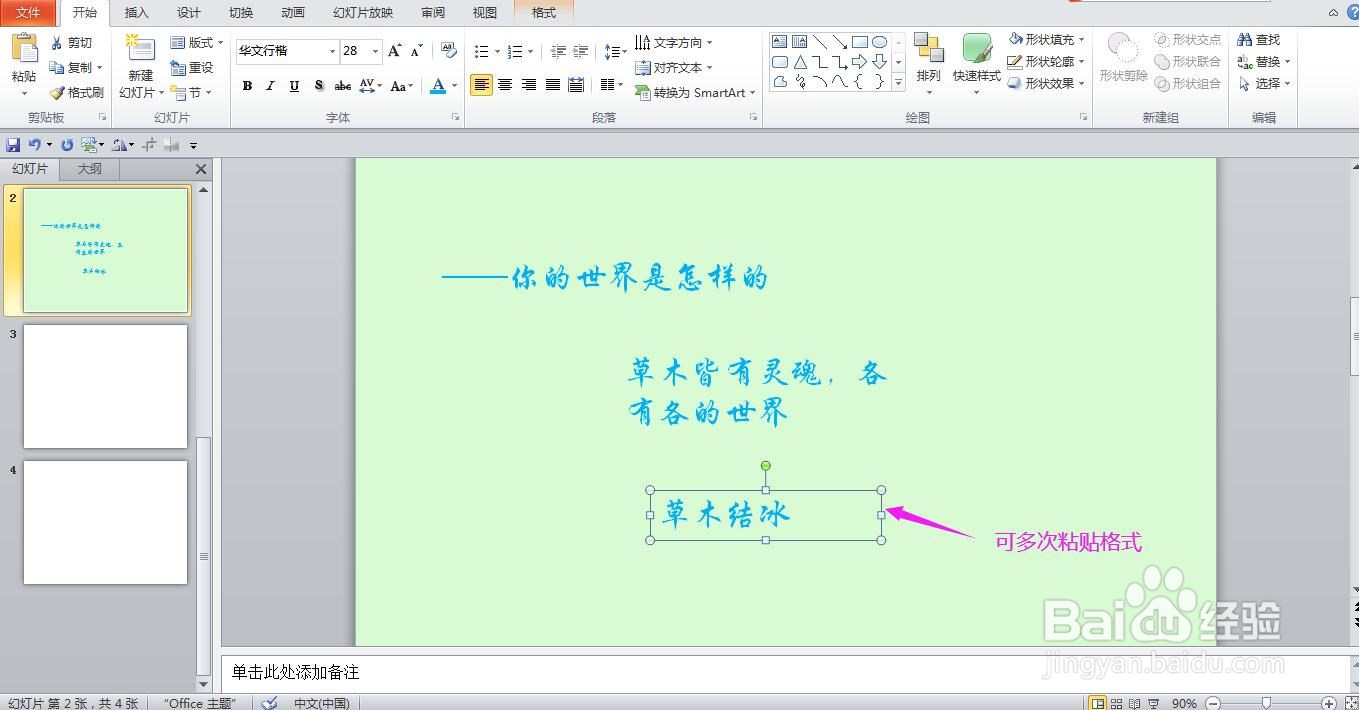Toggle italic formatting
This screenshot has height=710, width=1359.
(270, 86)
